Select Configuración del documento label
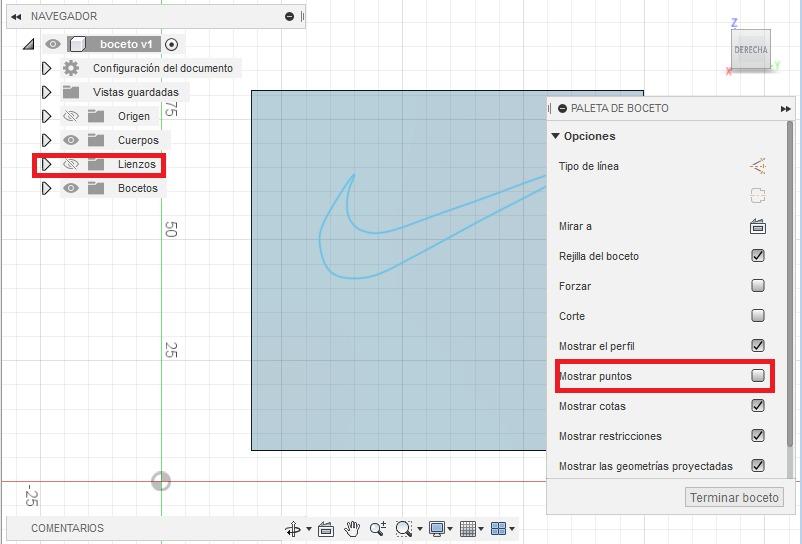Viewport: 802px width, 544px height. tap(163, 68)
